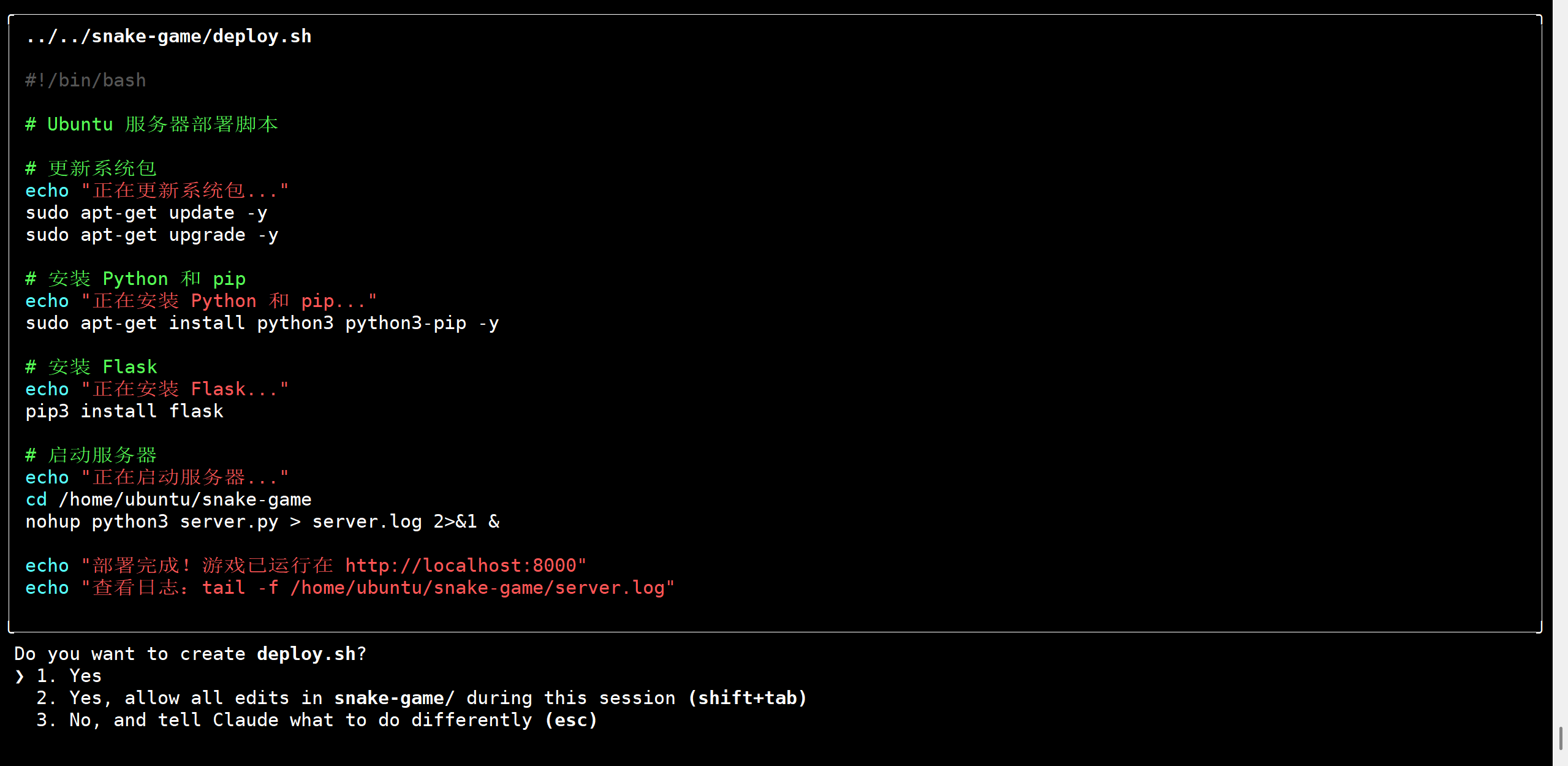Screen dimensions: 1568x766
Task: Click the "sudo apt-get upgrade -y" line
Action: (x=152, y=235)
